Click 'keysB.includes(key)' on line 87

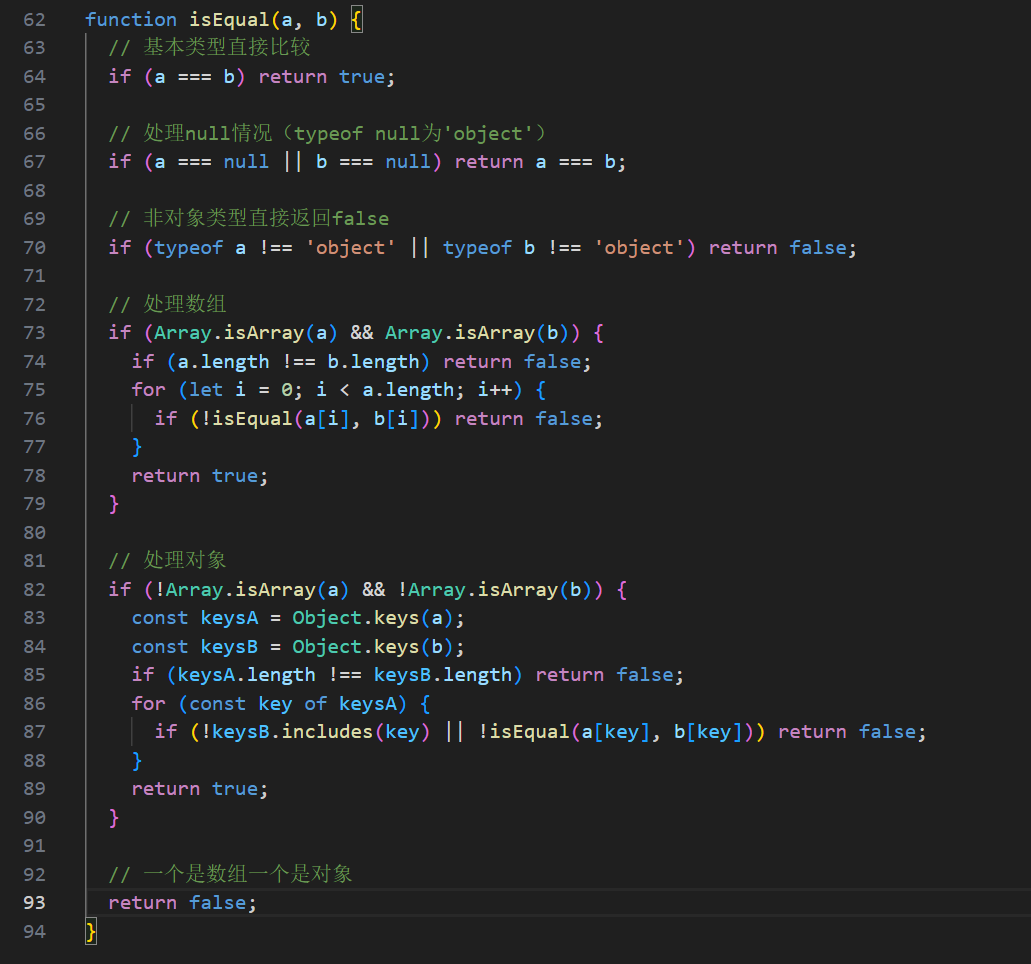point(321,732)
